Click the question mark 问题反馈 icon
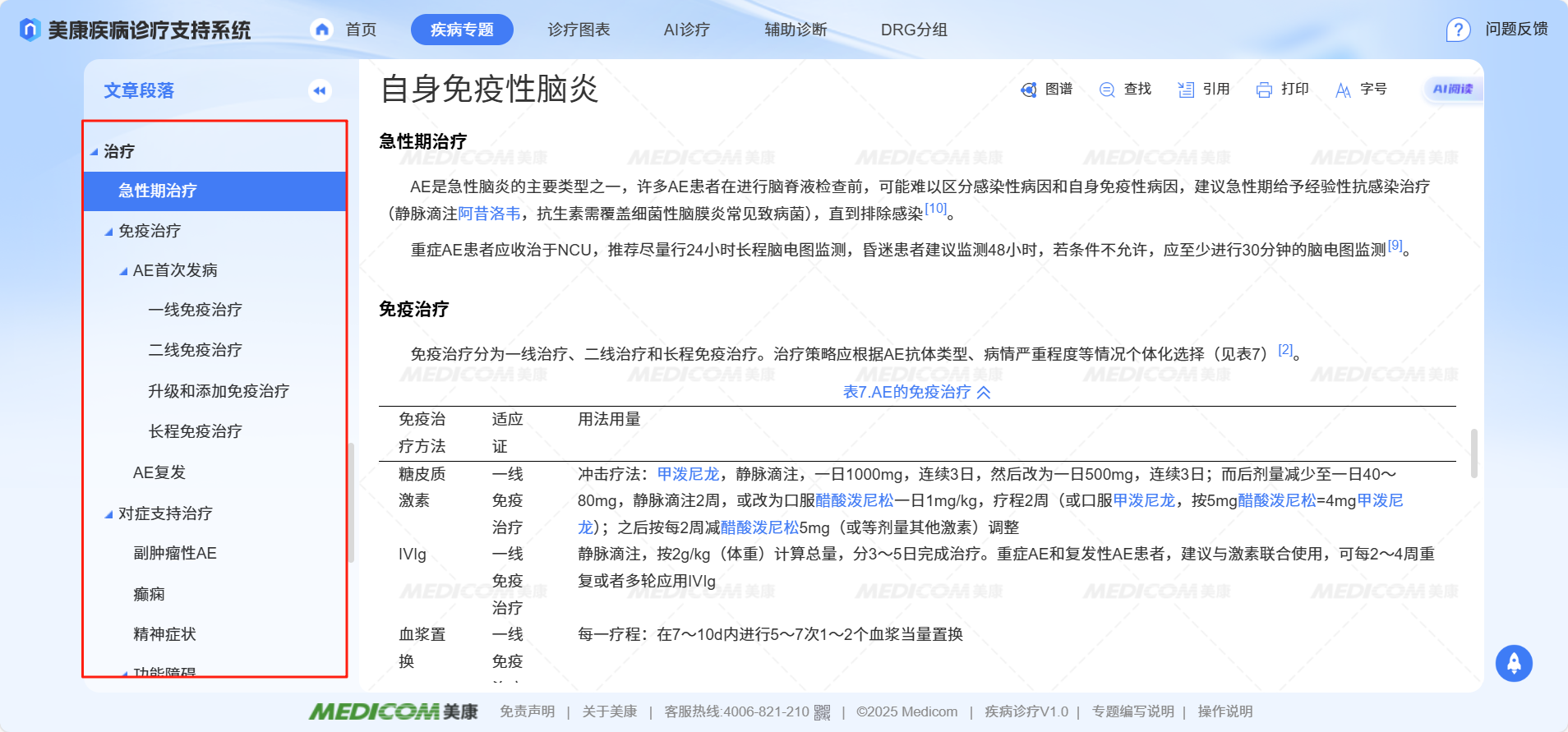The image size is (1568, 732). tap(1457, 30)
